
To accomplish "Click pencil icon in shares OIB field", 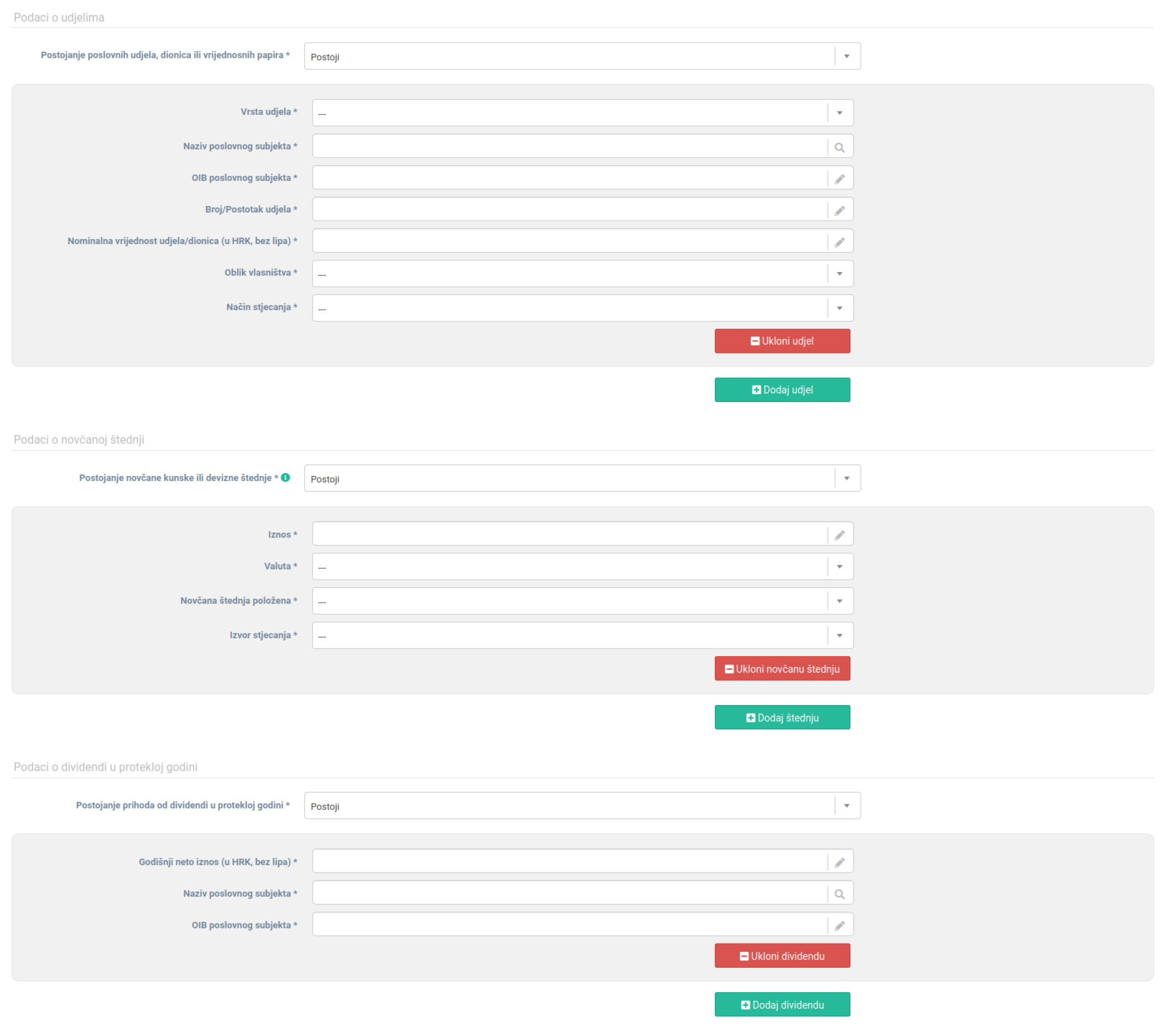I will tap(839, 179).
